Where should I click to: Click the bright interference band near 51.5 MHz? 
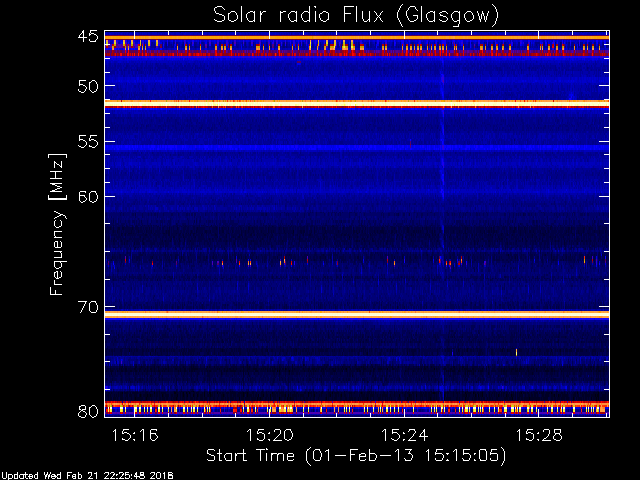point(357,104)
